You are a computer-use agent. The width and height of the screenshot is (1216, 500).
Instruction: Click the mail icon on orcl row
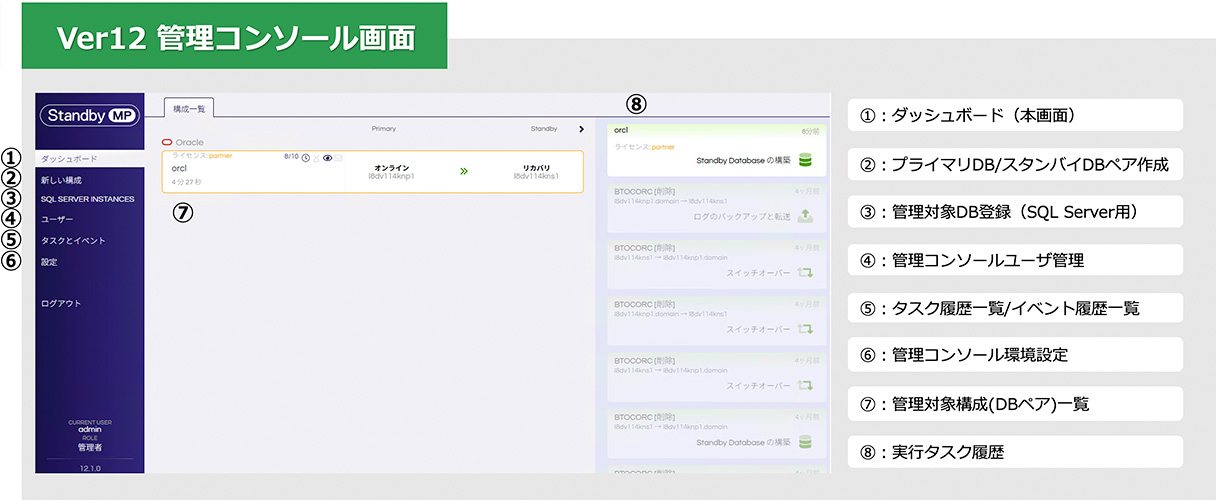(339, 158)
